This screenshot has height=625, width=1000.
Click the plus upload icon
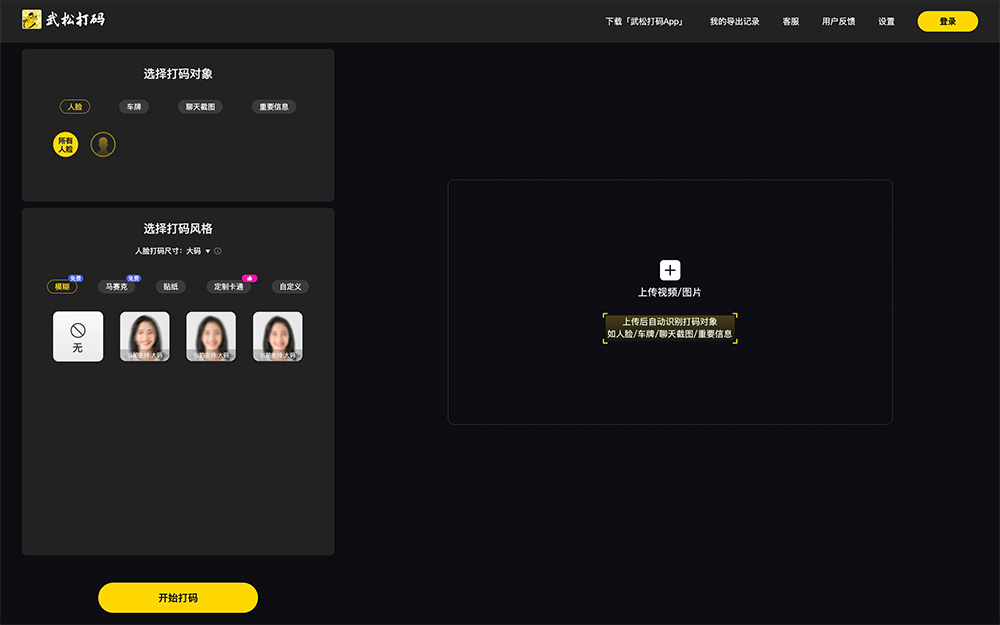(x=670, y=270)
